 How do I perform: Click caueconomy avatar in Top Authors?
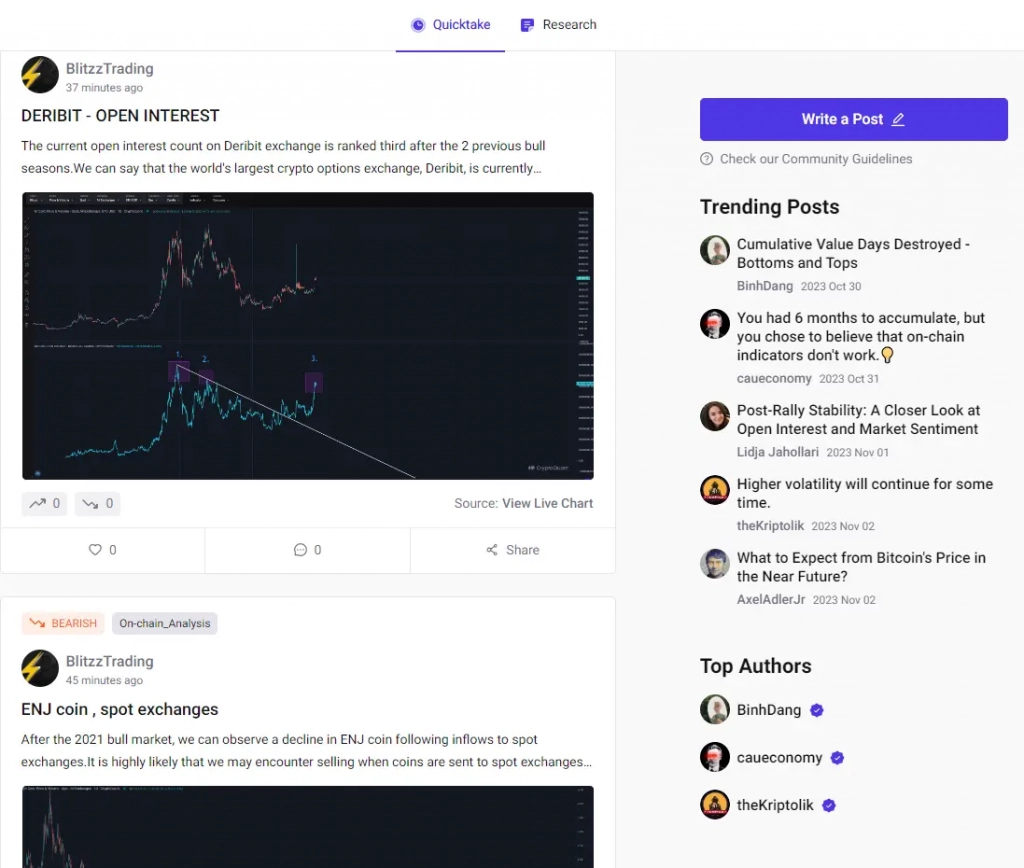point(715,757)
